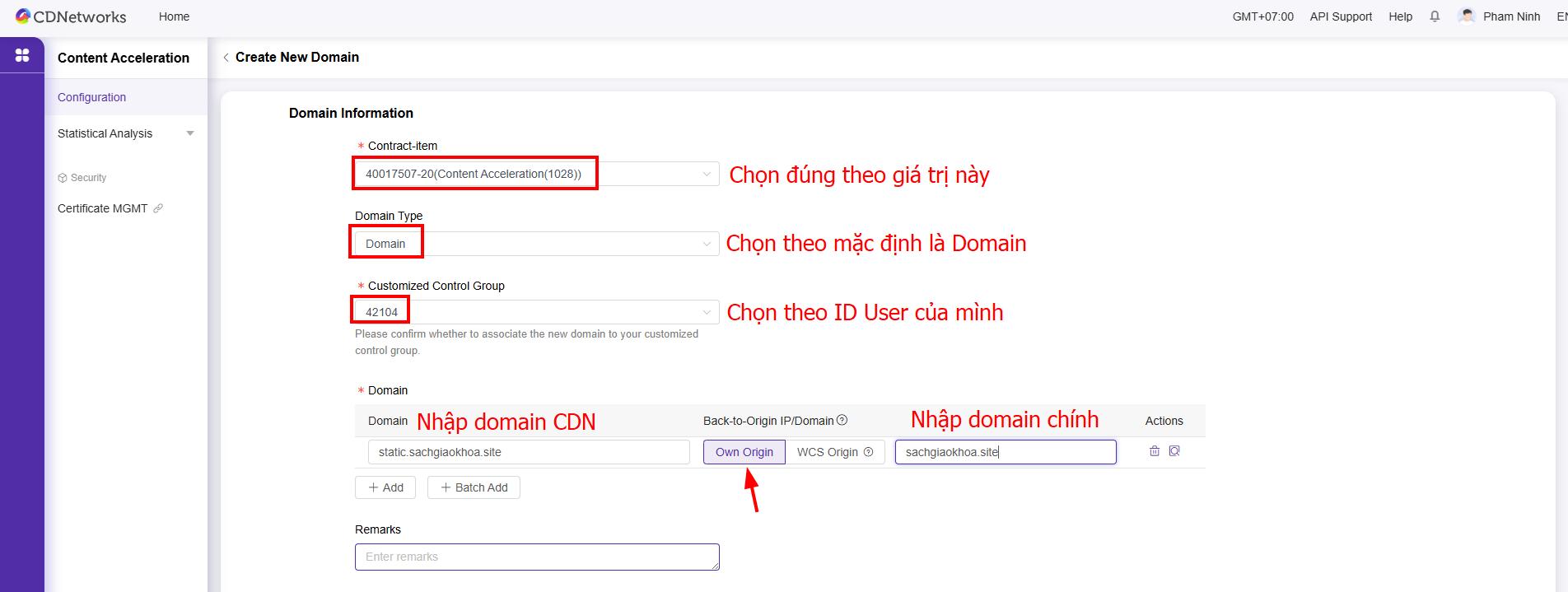The image size is (1568, 592).
Task: Open the Customized Control Group dropdown
Action: [536, 312]
